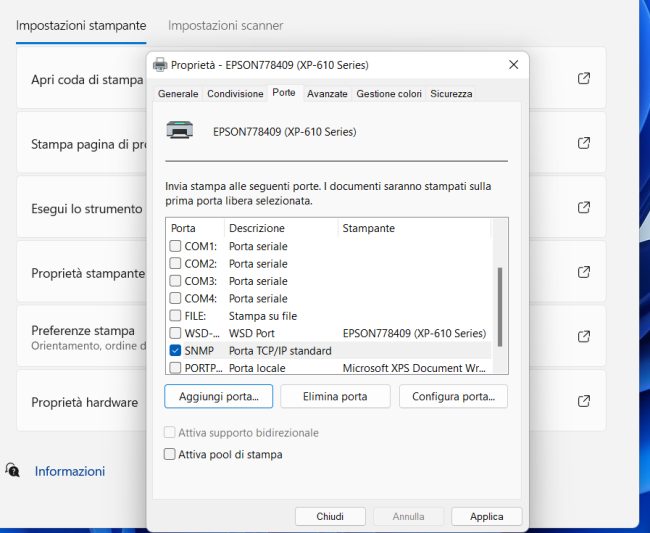Tick the COM1: serial port checkbox
This screenshot has width=650, height=533.
tap(175, 246)
